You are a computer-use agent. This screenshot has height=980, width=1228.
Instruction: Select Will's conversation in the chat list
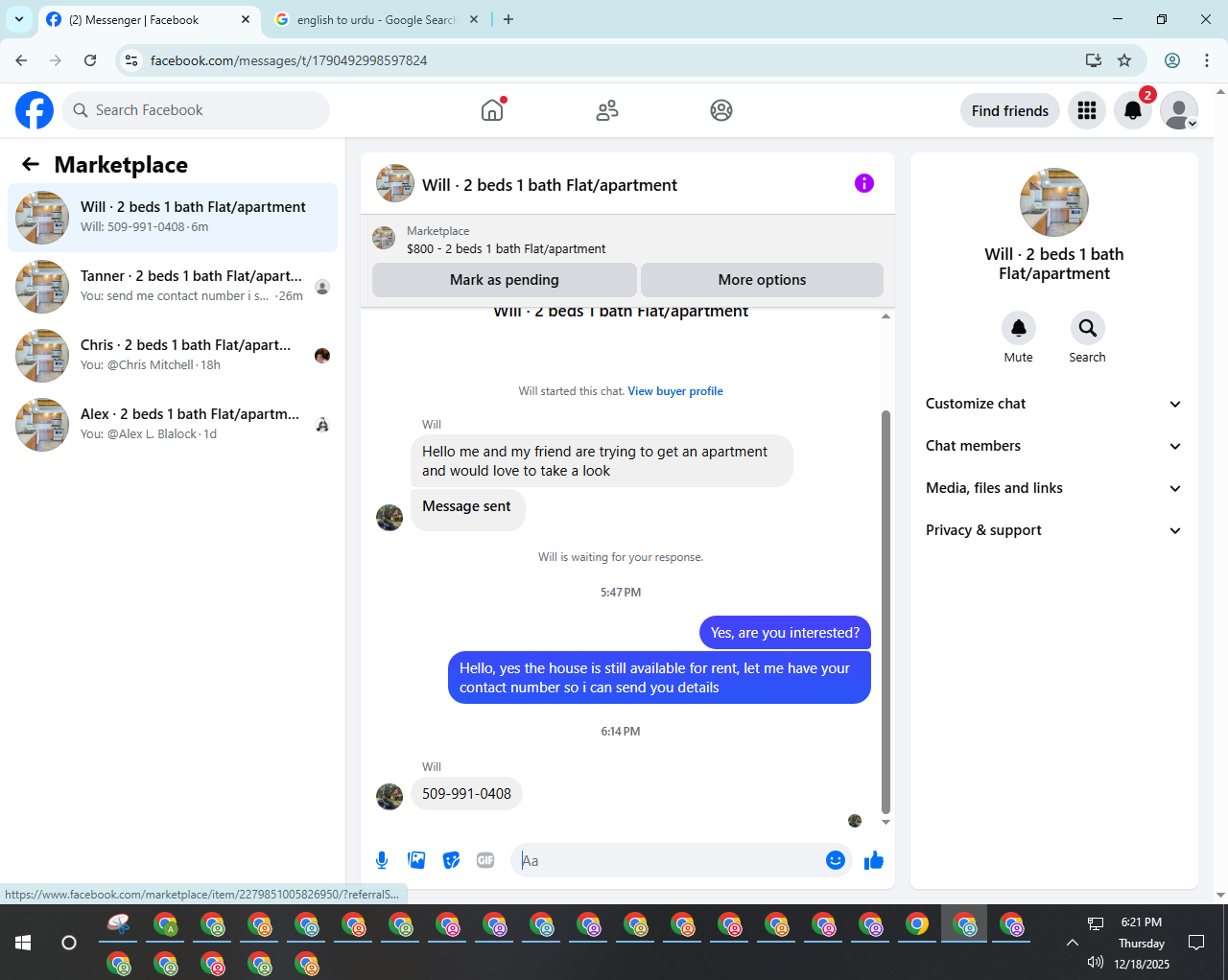[173, 218]
